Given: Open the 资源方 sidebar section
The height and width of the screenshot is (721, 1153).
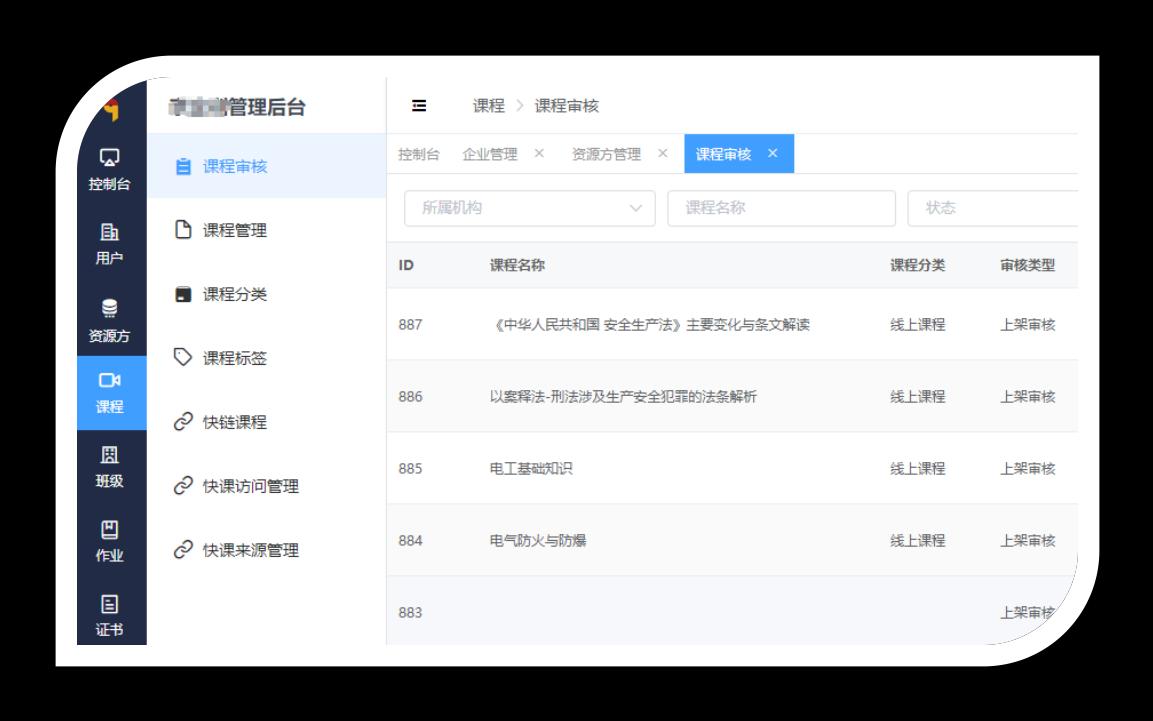Looking at the screenshot, I should [x=110, y=320].
